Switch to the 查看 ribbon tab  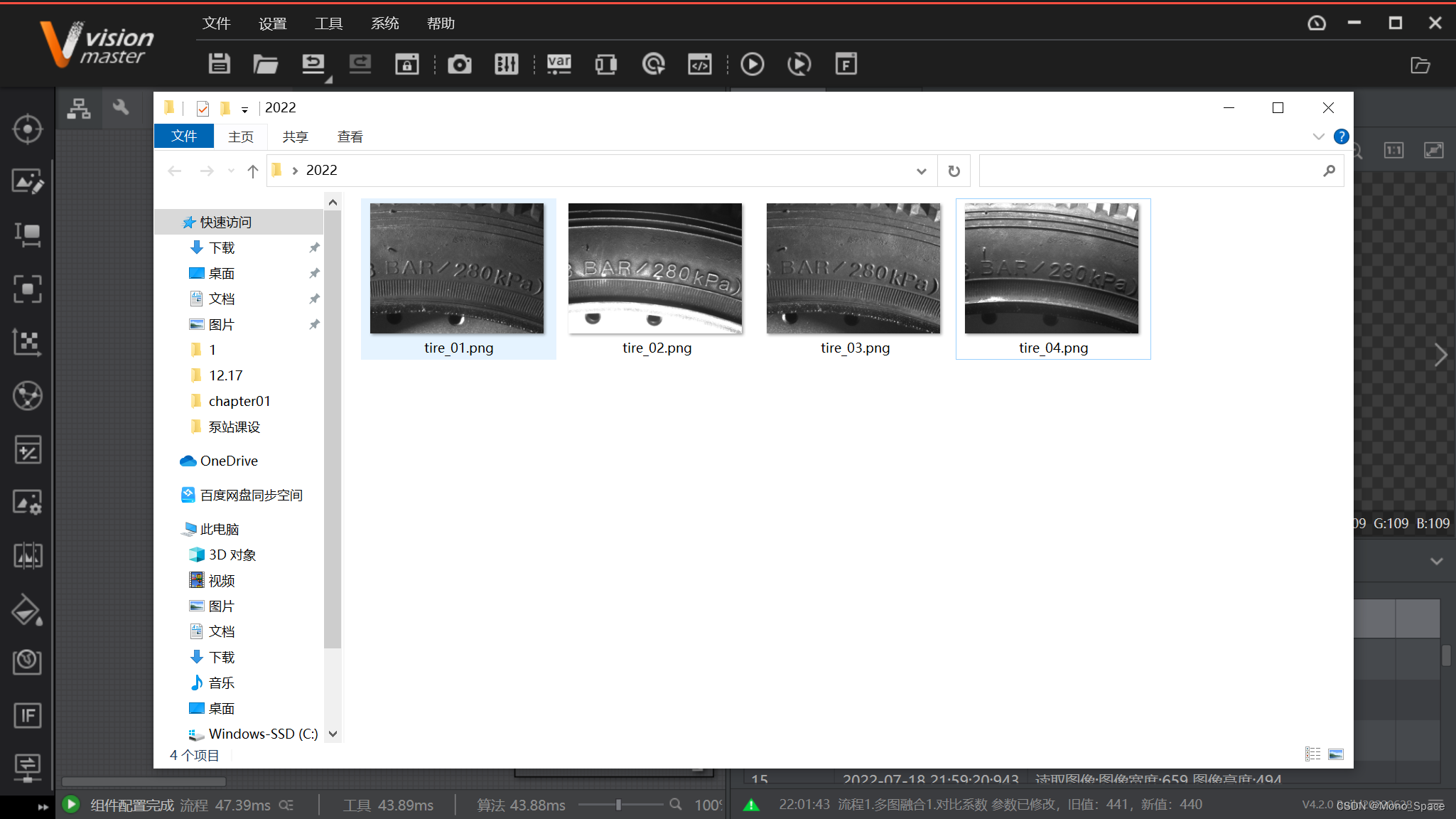point(350,136)
